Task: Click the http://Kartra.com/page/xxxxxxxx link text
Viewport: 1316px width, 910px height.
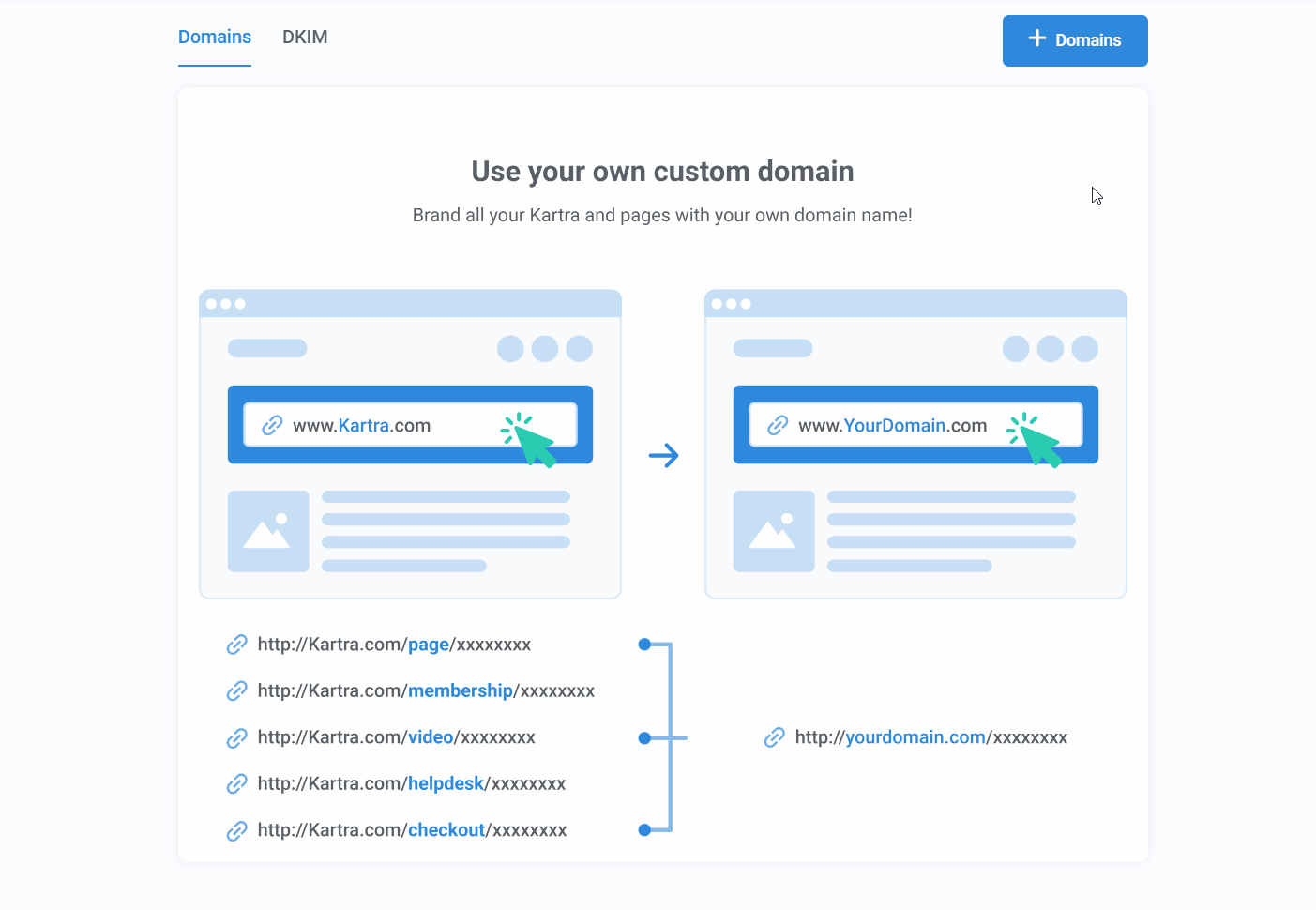Action: click(x=394, y=645)
